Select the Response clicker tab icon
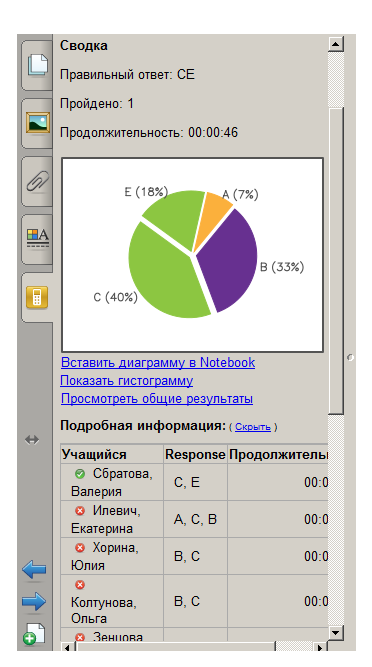This screenshot has height=667, width=372. tap(37, 296)
